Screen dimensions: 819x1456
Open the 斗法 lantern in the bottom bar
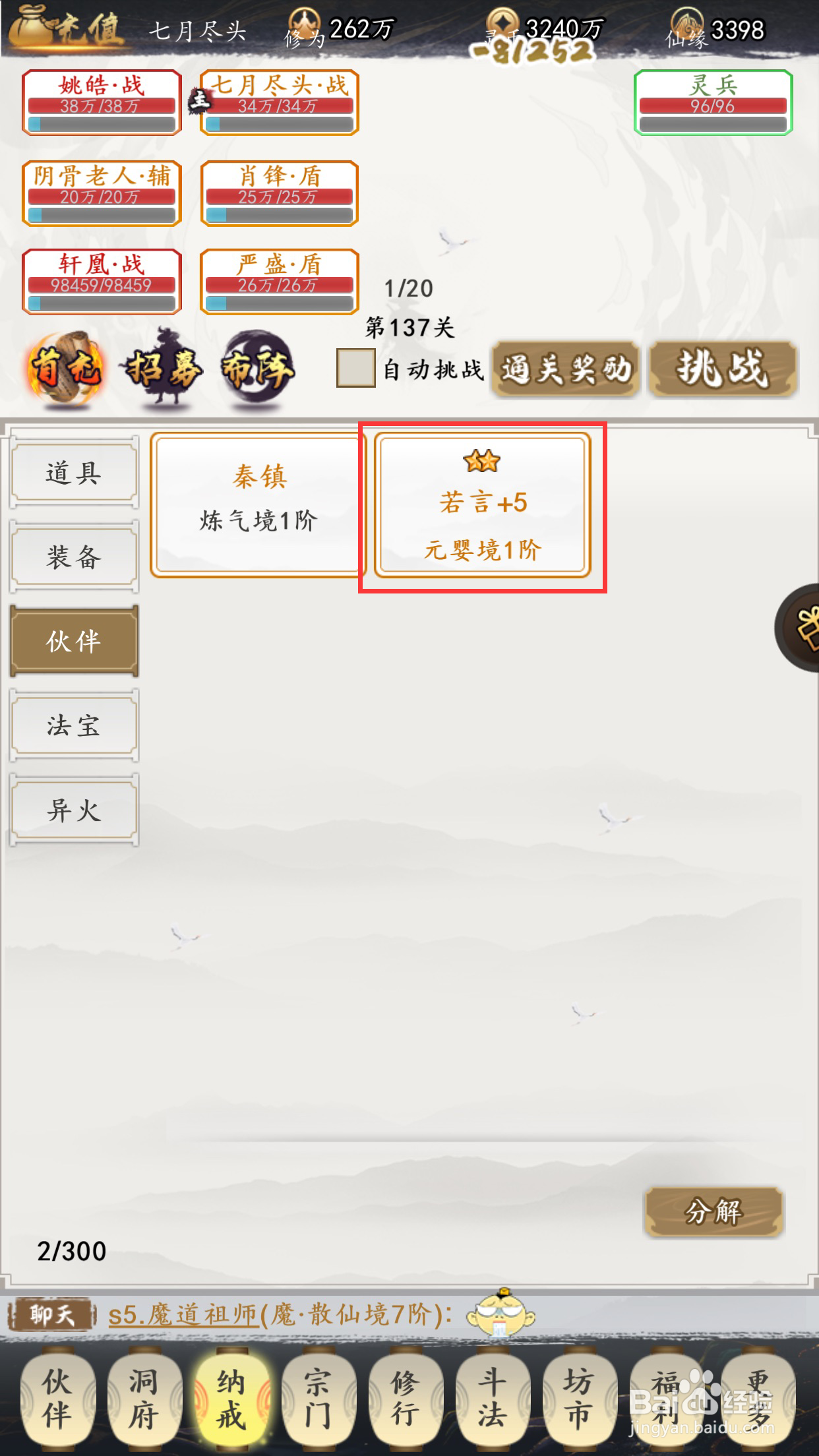[x=492, y=1399]
